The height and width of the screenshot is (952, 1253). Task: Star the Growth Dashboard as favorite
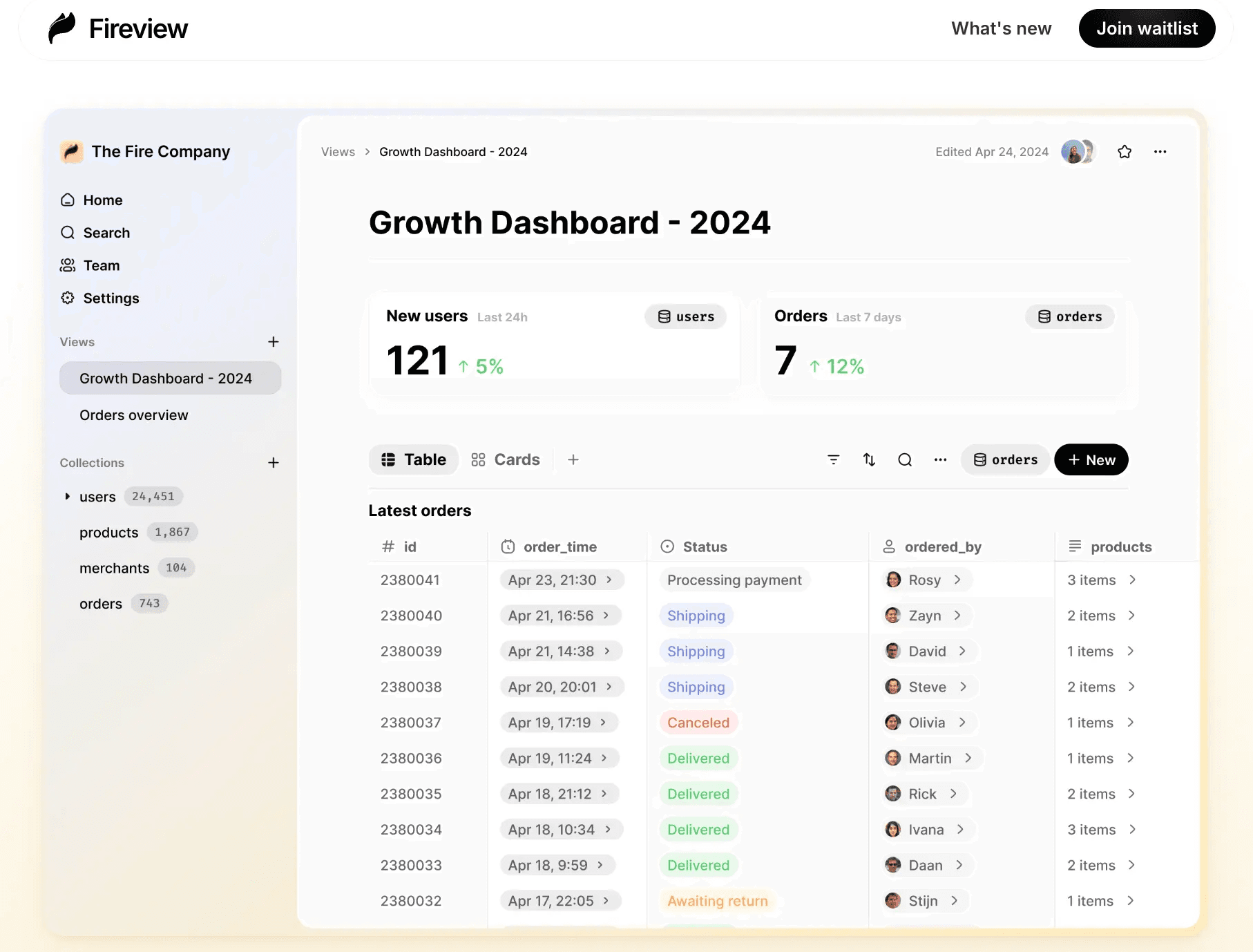[1124, 152]
